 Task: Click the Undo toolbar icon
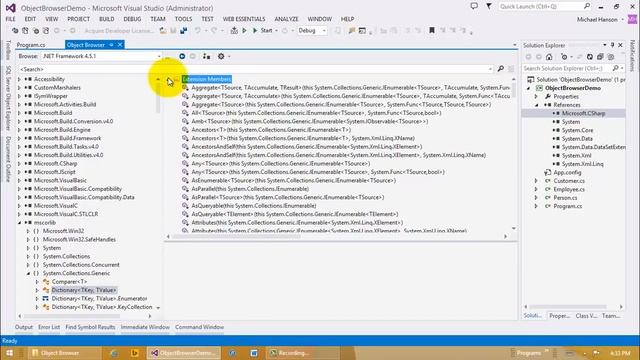(x=198, y=31)
